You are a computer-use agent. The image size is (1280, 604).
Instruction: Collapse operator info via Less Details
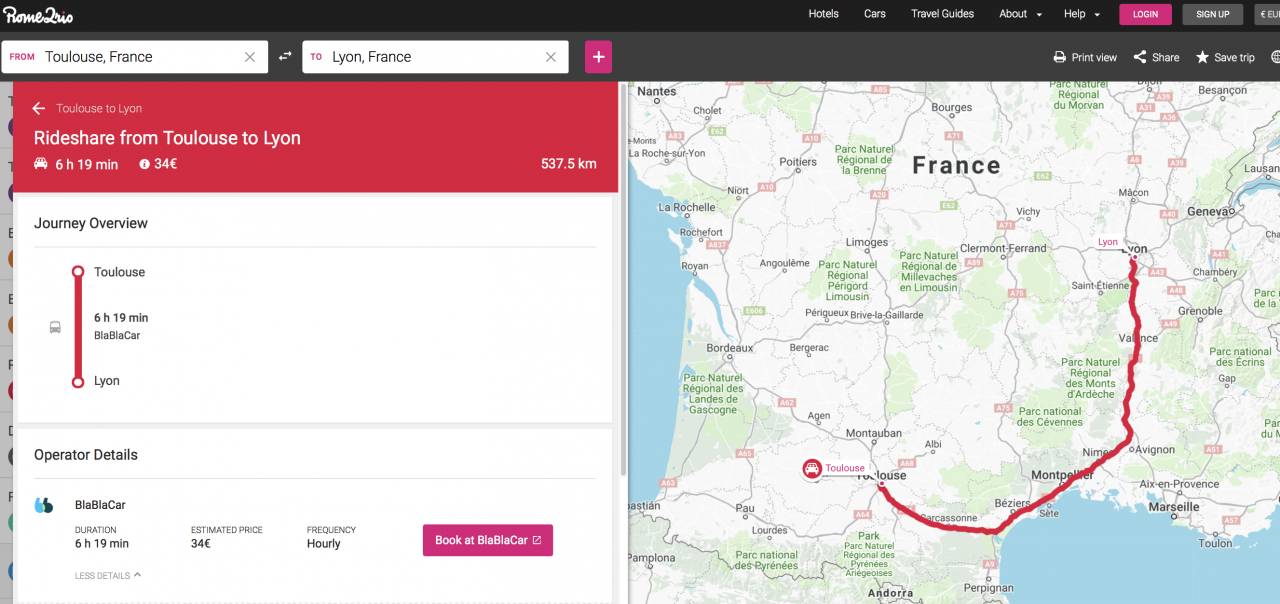[108, 575]
